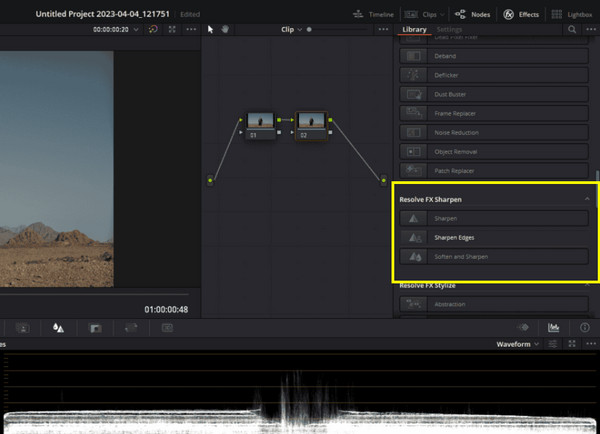Open the Clips dropdown arrow
Viewport: 600px width, 434px height.
coord(442,15)
